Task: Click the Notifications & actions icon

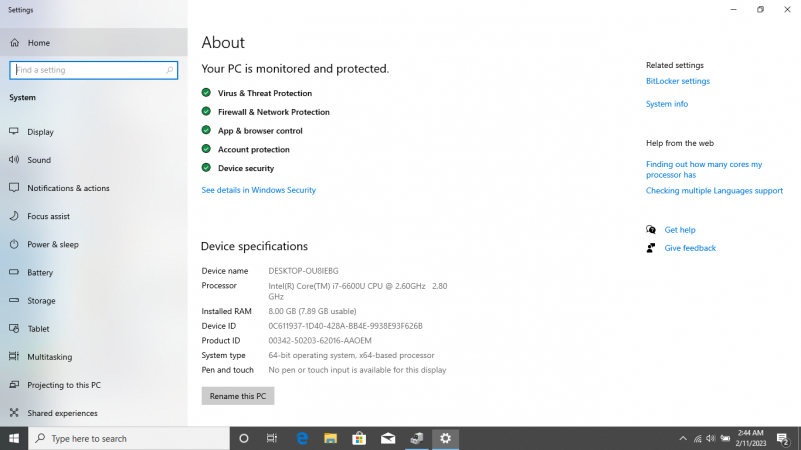Action: click(14, 188)
